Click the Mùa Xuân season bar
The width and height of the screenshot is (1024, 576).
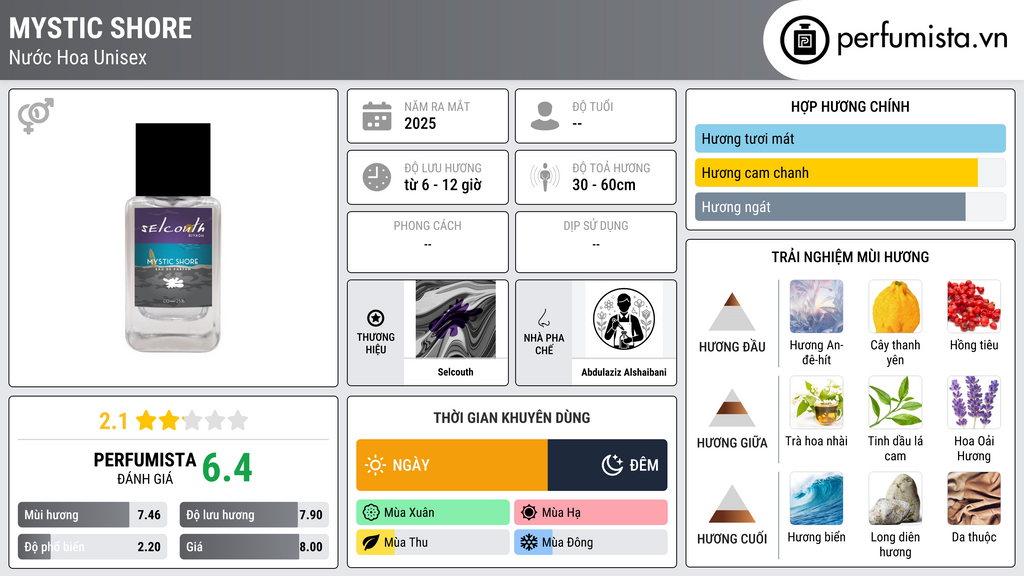(433, 513)
